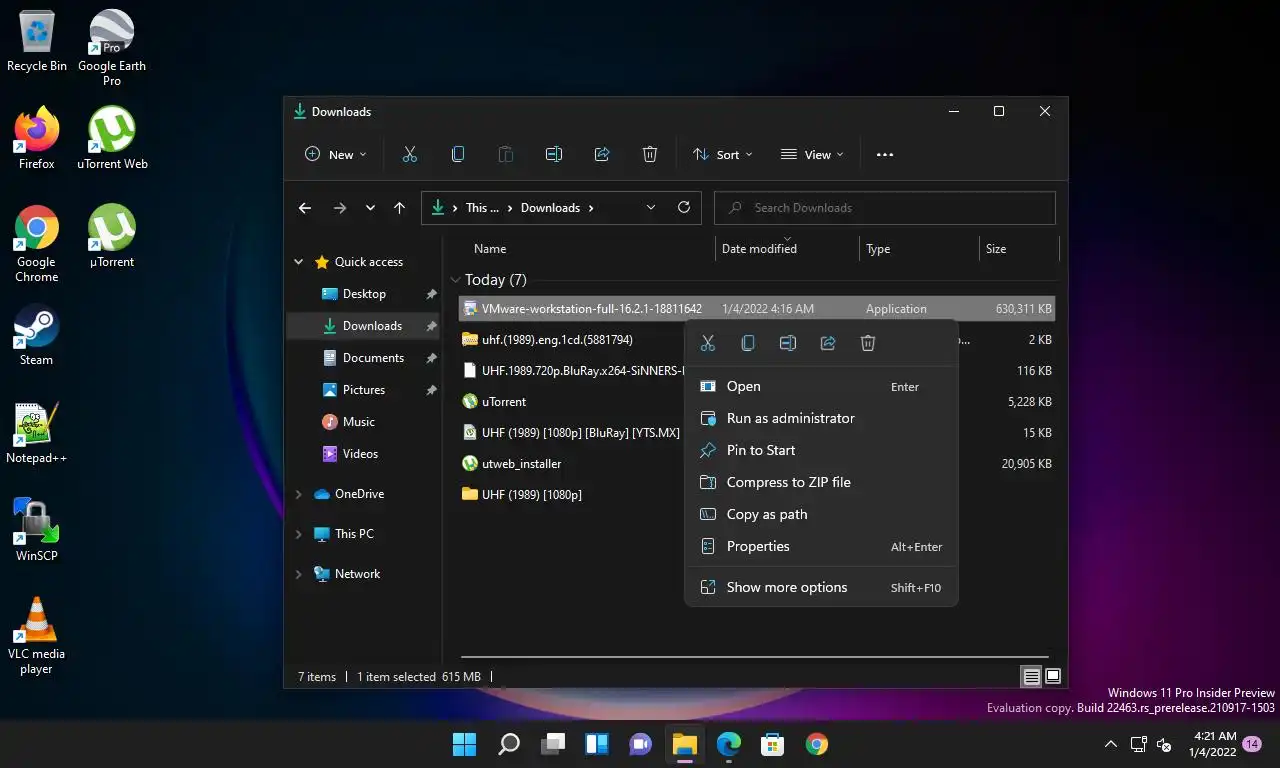Open taskbar Search magnifier
The height and width of the screenshot is (768, 1280).
509,744
